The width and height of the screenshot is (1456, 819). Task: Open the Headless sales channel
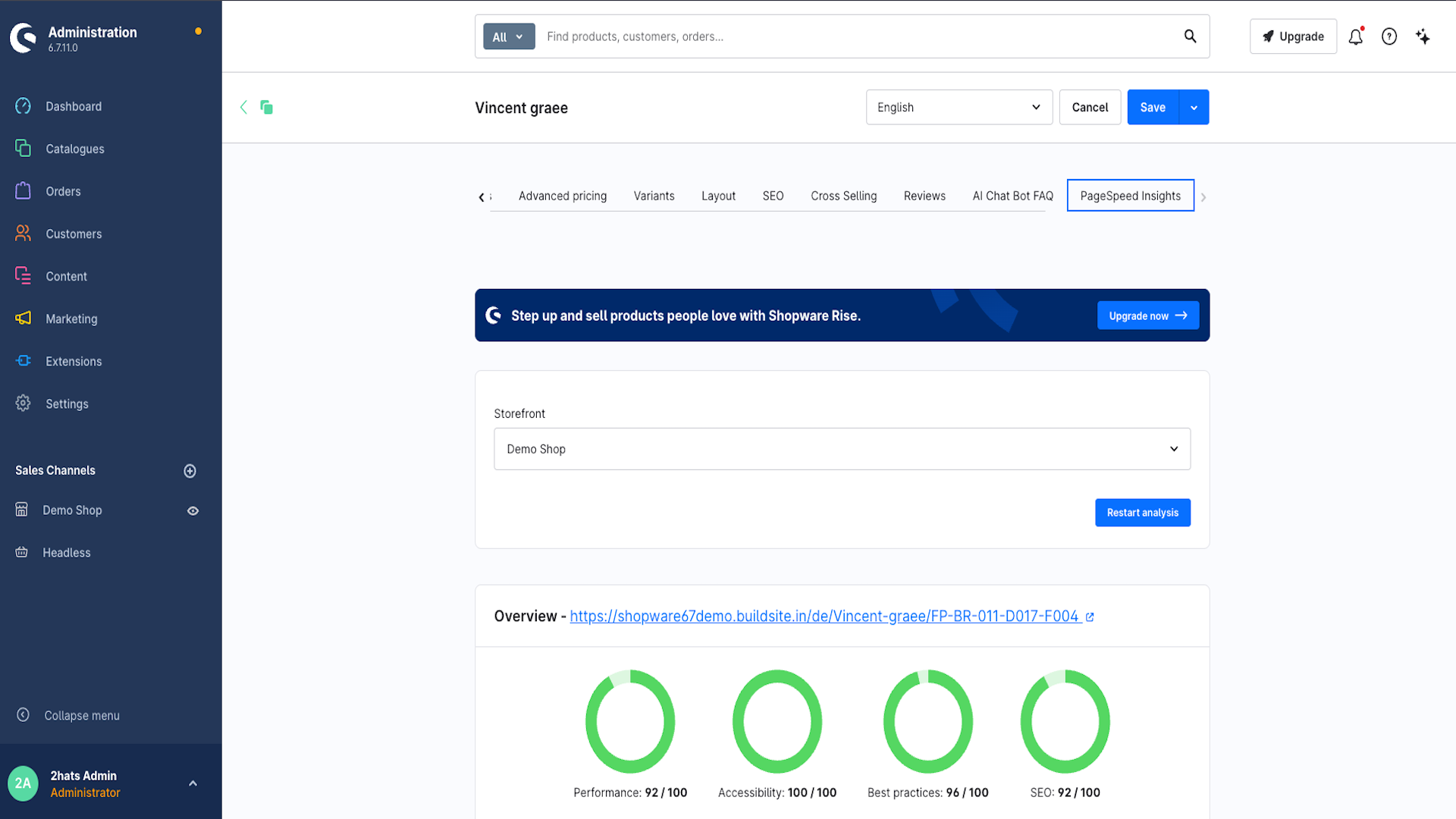(x=67, y=553)
